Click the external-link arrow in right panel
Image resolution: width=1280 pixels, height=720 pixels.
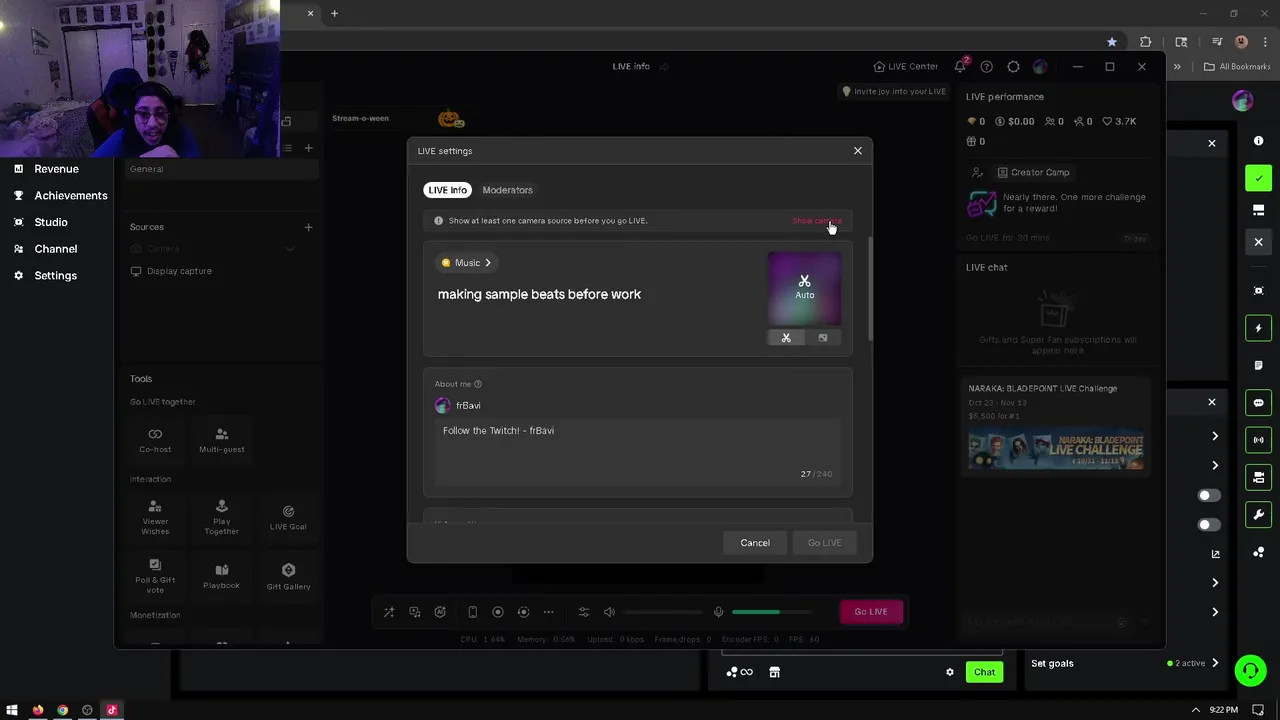click(1215, 554)
